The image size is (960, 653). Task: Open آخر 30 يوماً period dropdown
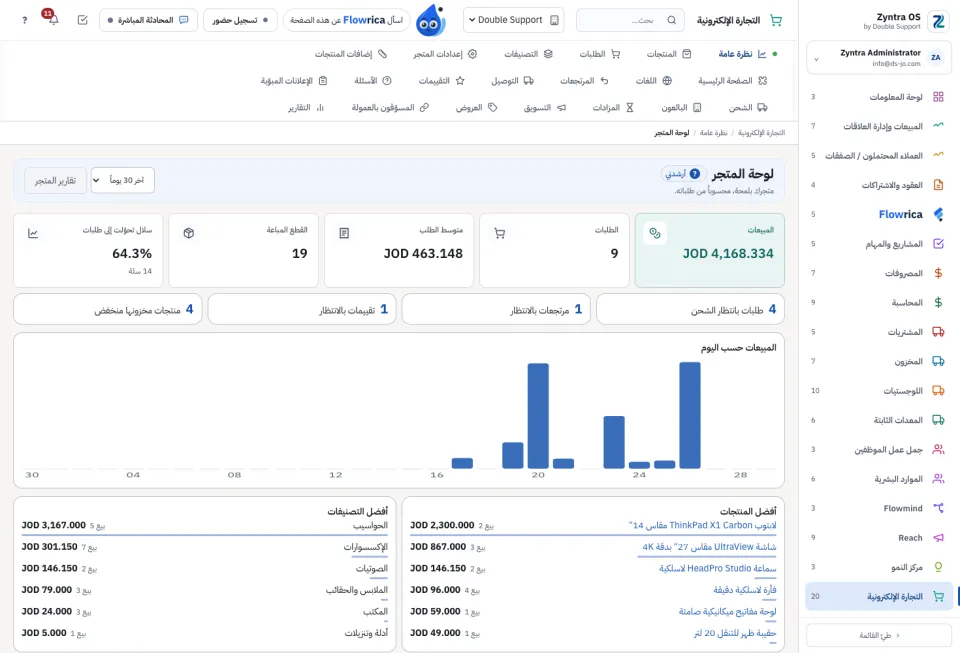point(122,180)
